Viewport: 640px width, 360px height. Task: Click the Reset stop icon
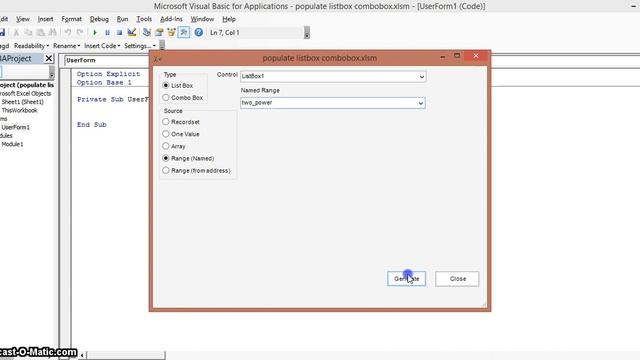point(119,32)
